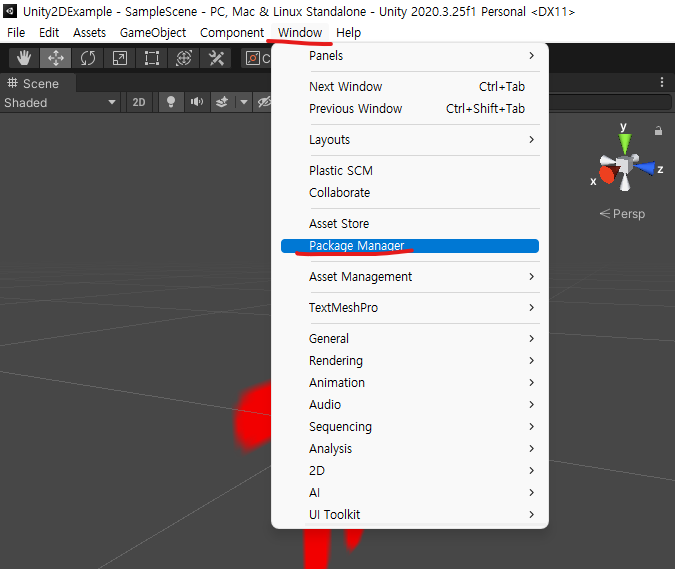Click the green Y axis cone
675x569 pixels.
[625, 143]
